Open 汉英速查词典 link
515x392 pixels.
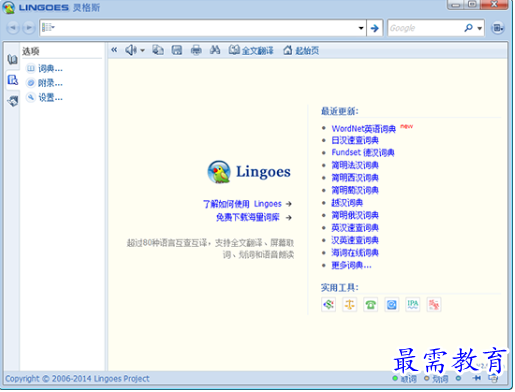[355, 240]
